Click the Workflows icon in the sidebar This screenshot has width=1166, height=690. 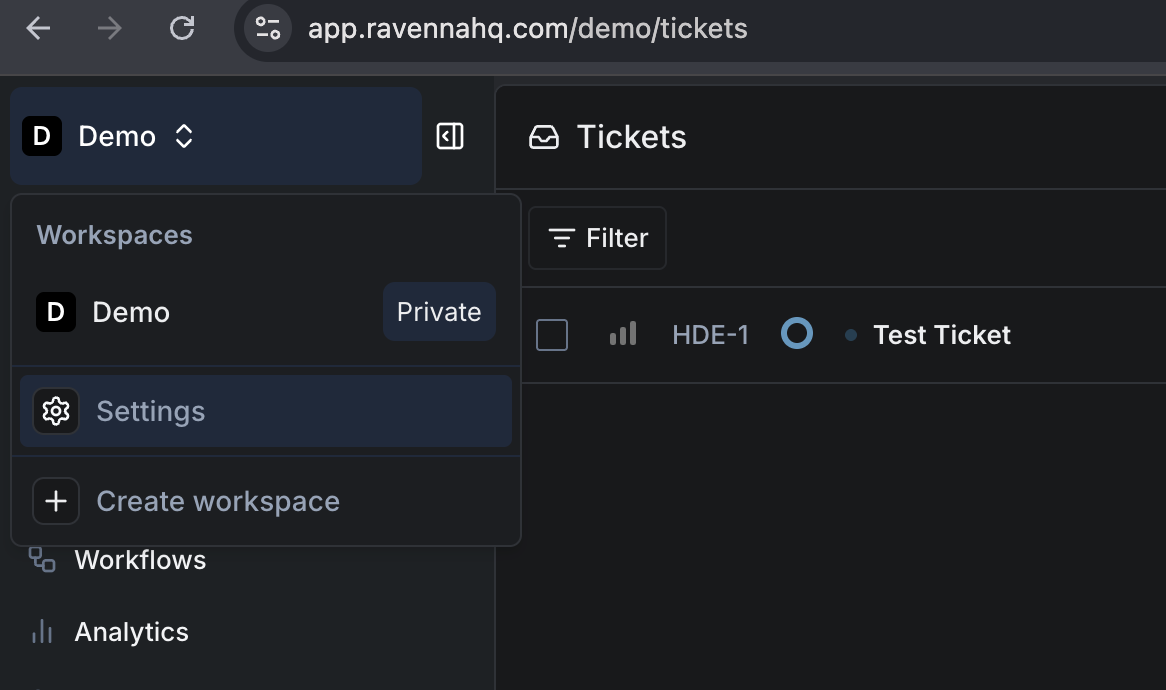[42, 560]
